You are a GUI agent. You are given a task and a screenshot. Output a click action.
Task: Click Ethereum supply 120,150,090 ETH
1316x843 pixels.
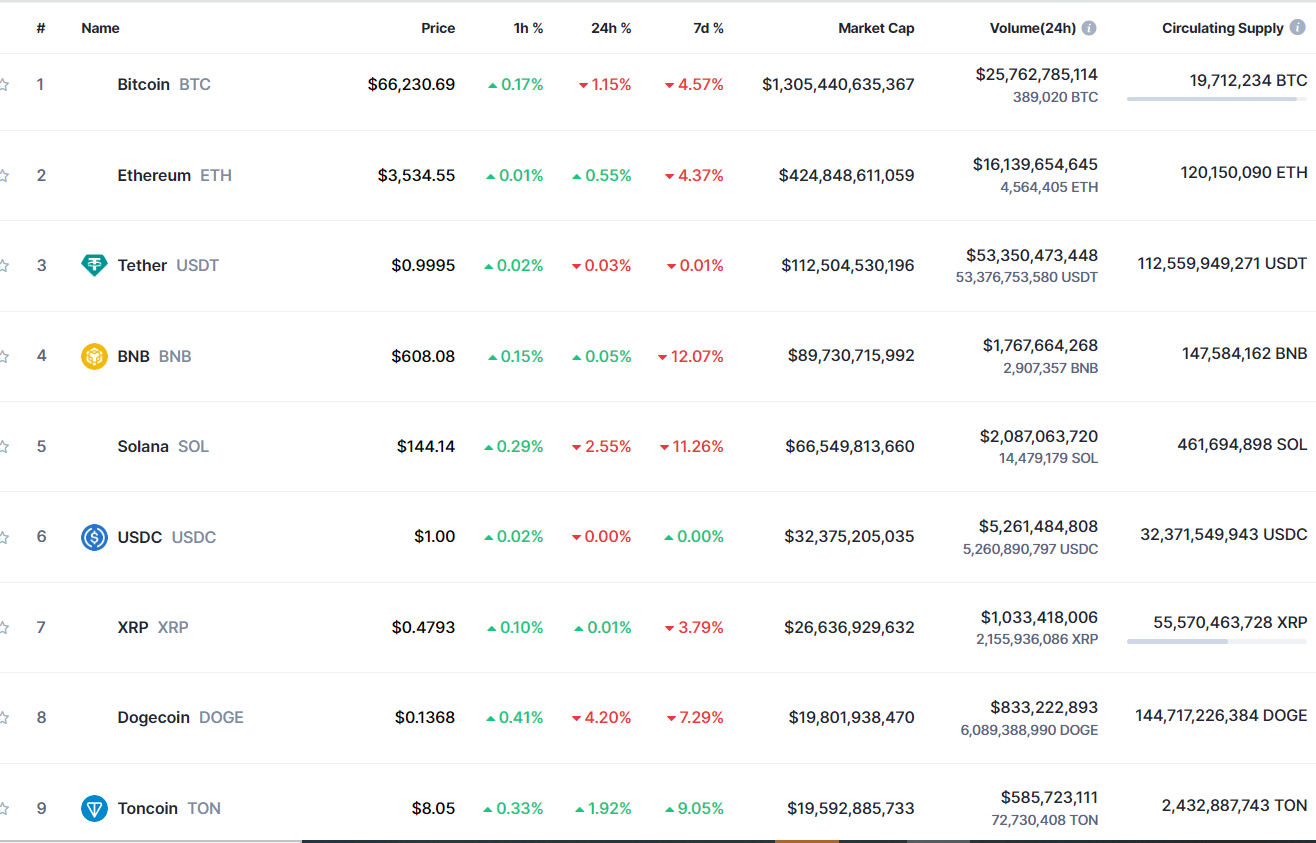click(x=1243, y=172)
